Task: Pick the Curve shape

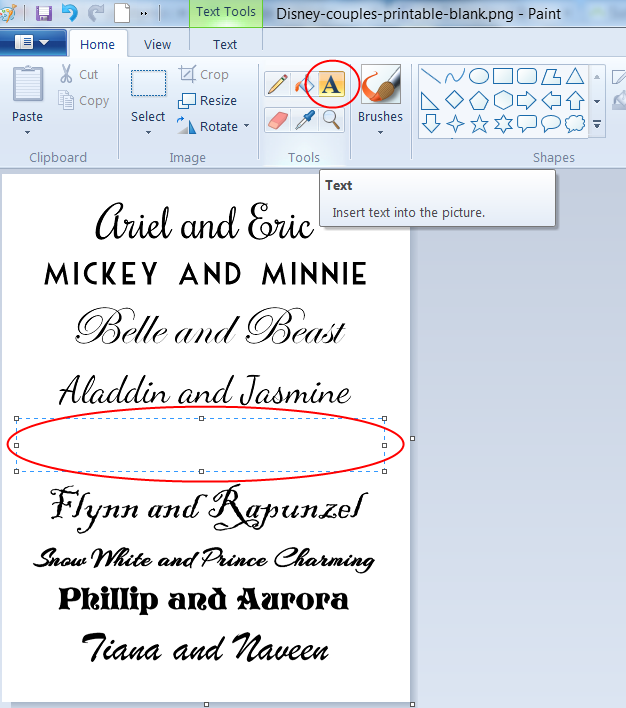Action: coord(454,76)
